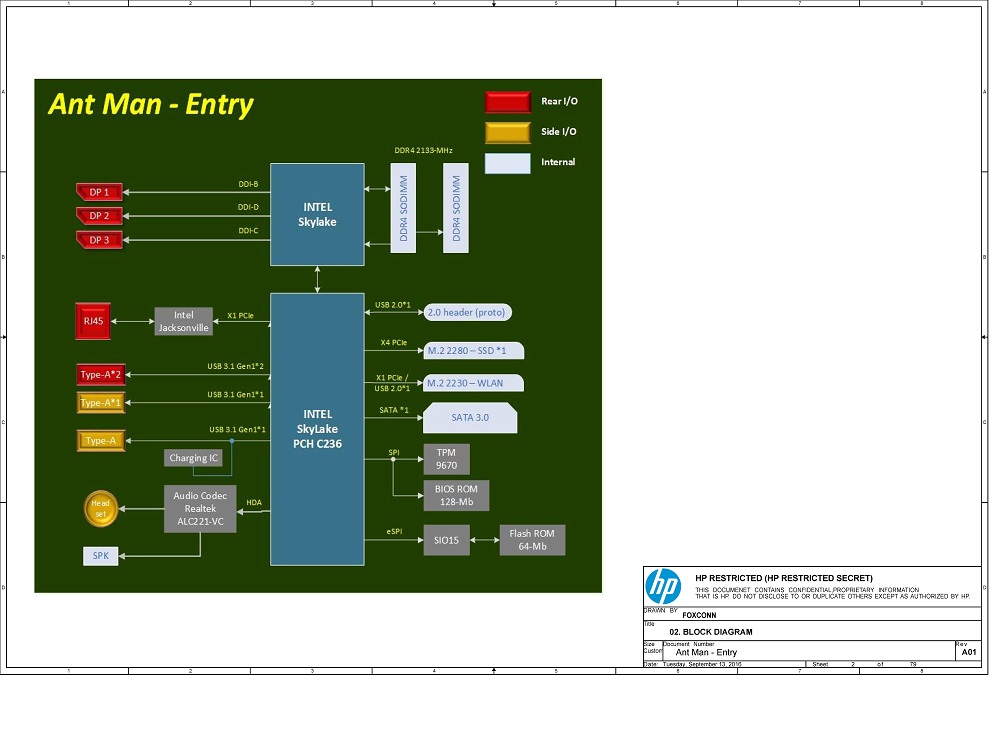Click the HP logo in title block

pos(663,586)
